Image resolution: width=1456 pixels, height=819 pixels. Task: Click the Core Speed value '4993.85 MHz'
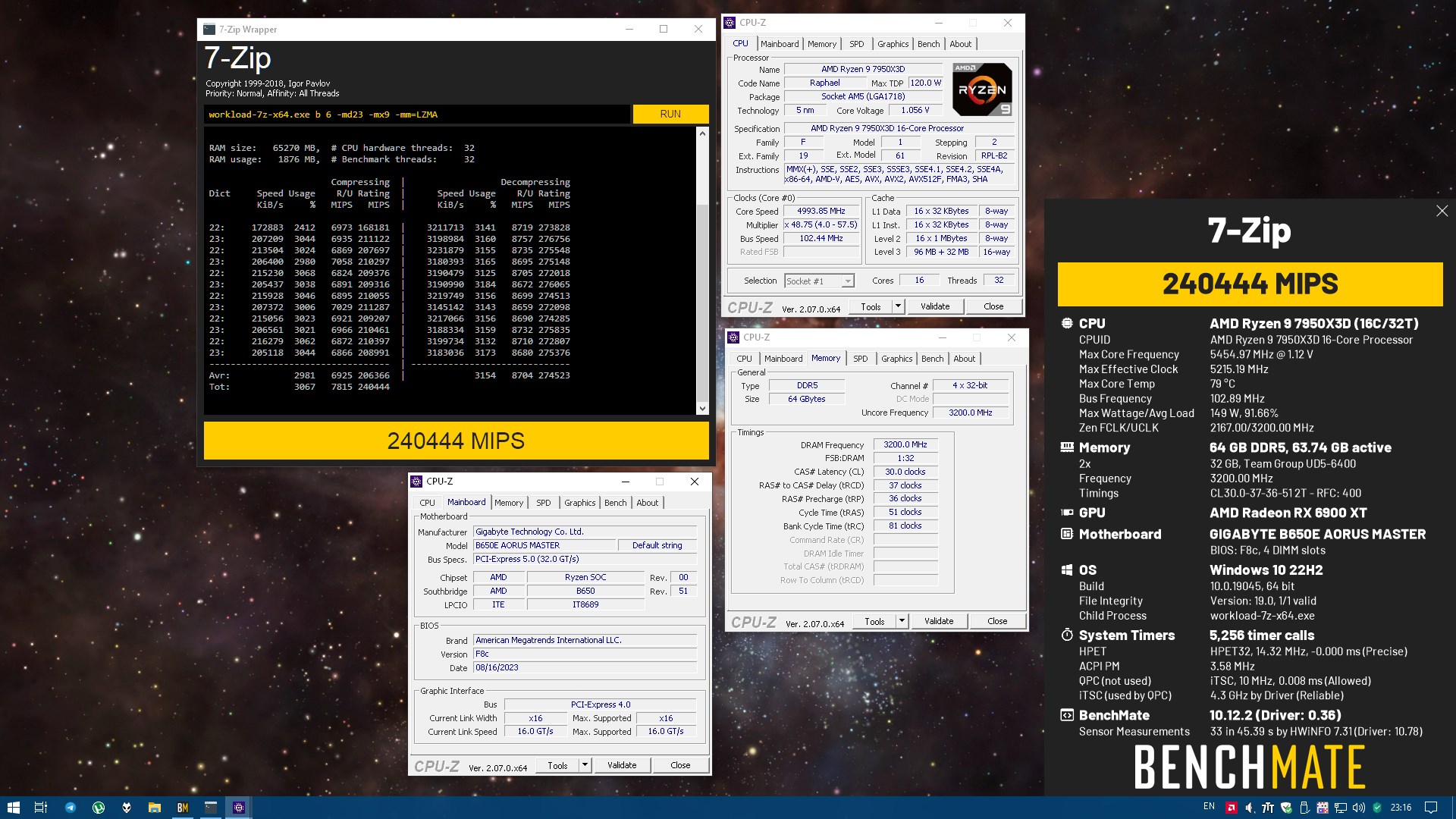coord(821,211)
